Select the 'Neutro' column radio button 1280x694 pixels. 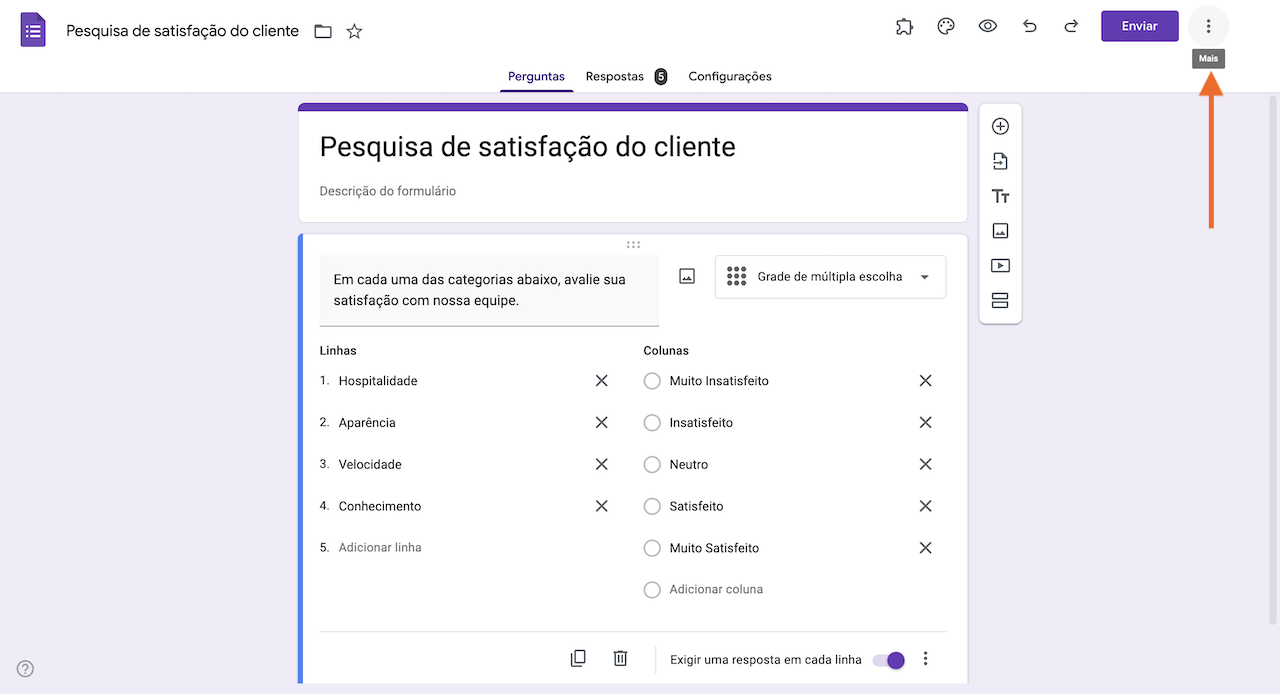(x=652, y=464)
